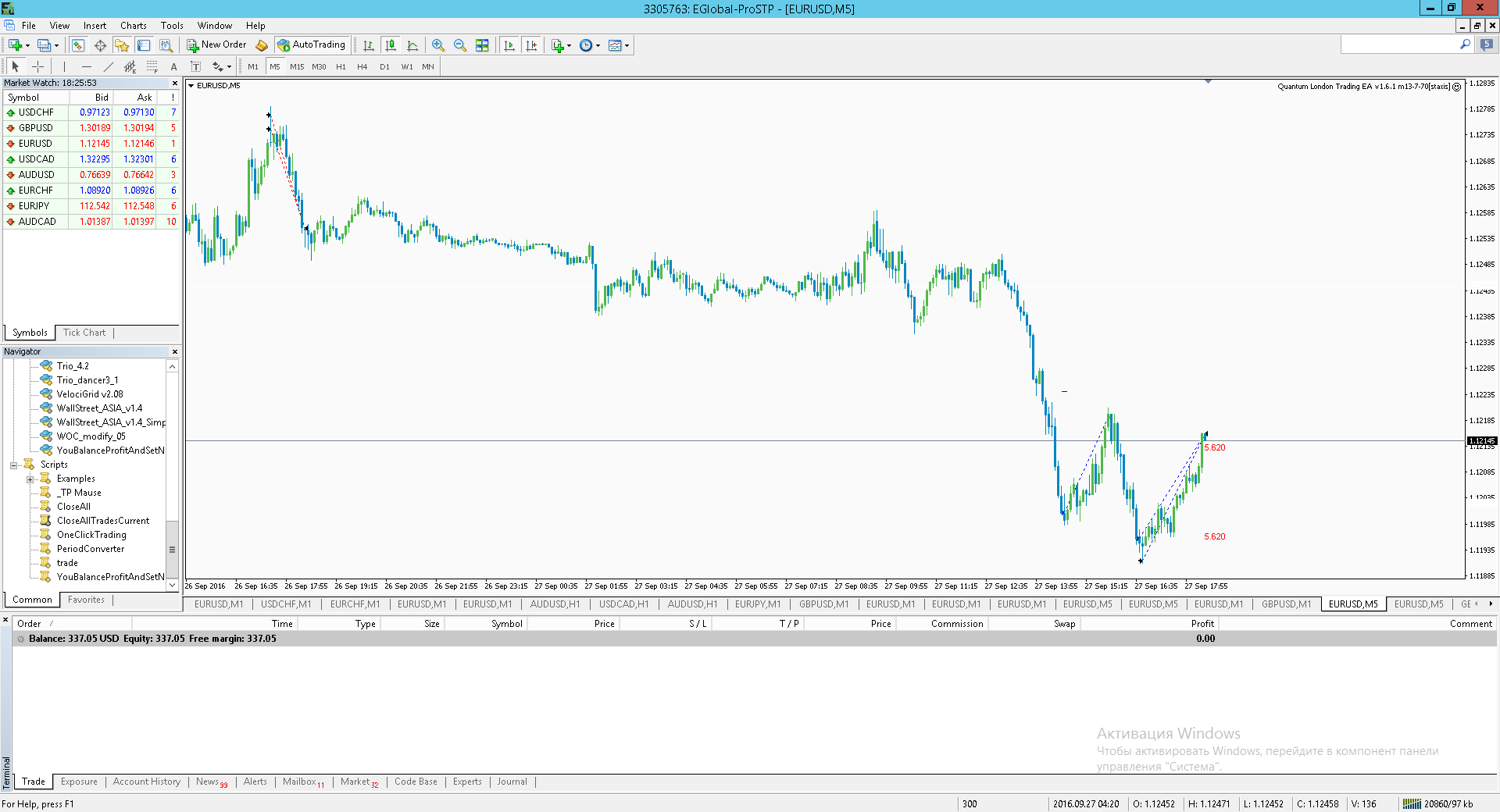Open the new chart dropdown arrow
This screenshot has height=812, width=1500.
(x=27, y=45)
